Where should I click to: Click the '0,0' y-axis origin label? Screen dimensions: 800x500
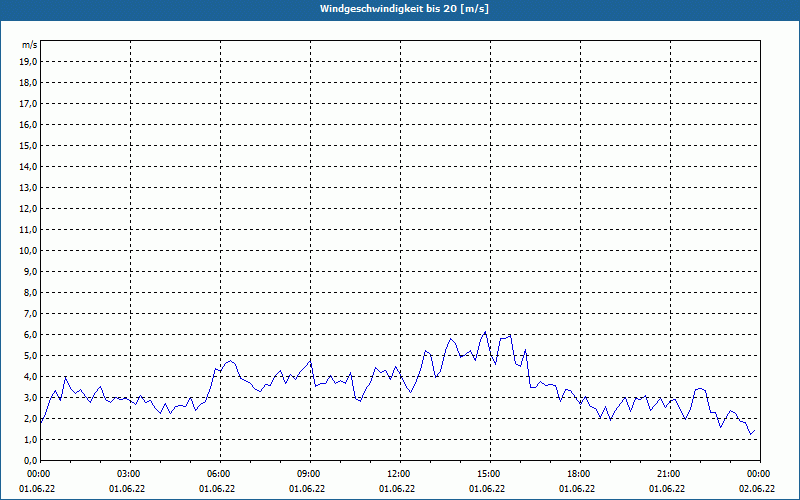pyautogui.click(x=30, y=460)
